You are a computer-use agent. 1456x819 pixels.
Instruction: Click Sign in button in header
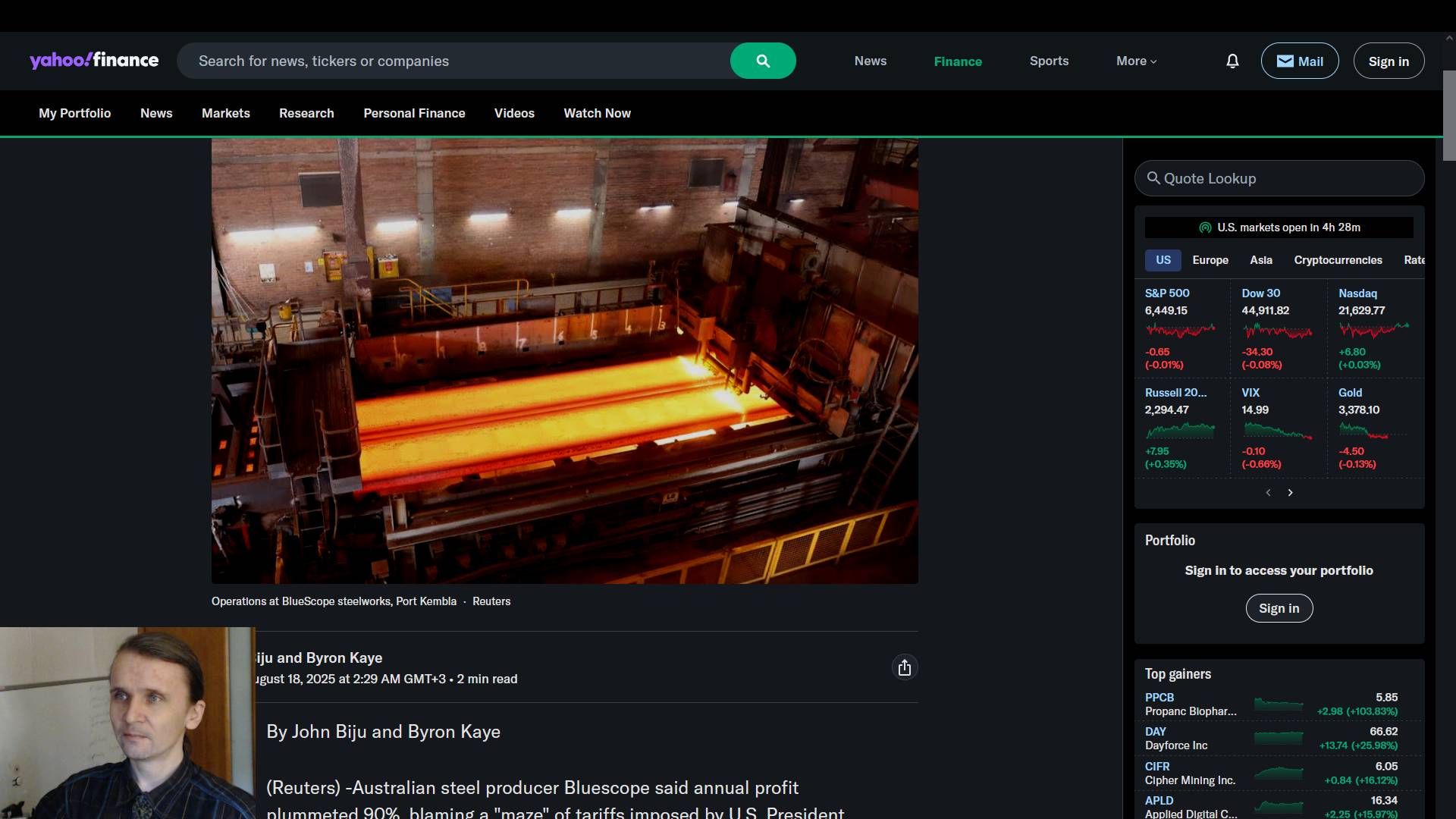click(x=1388, y=61)
